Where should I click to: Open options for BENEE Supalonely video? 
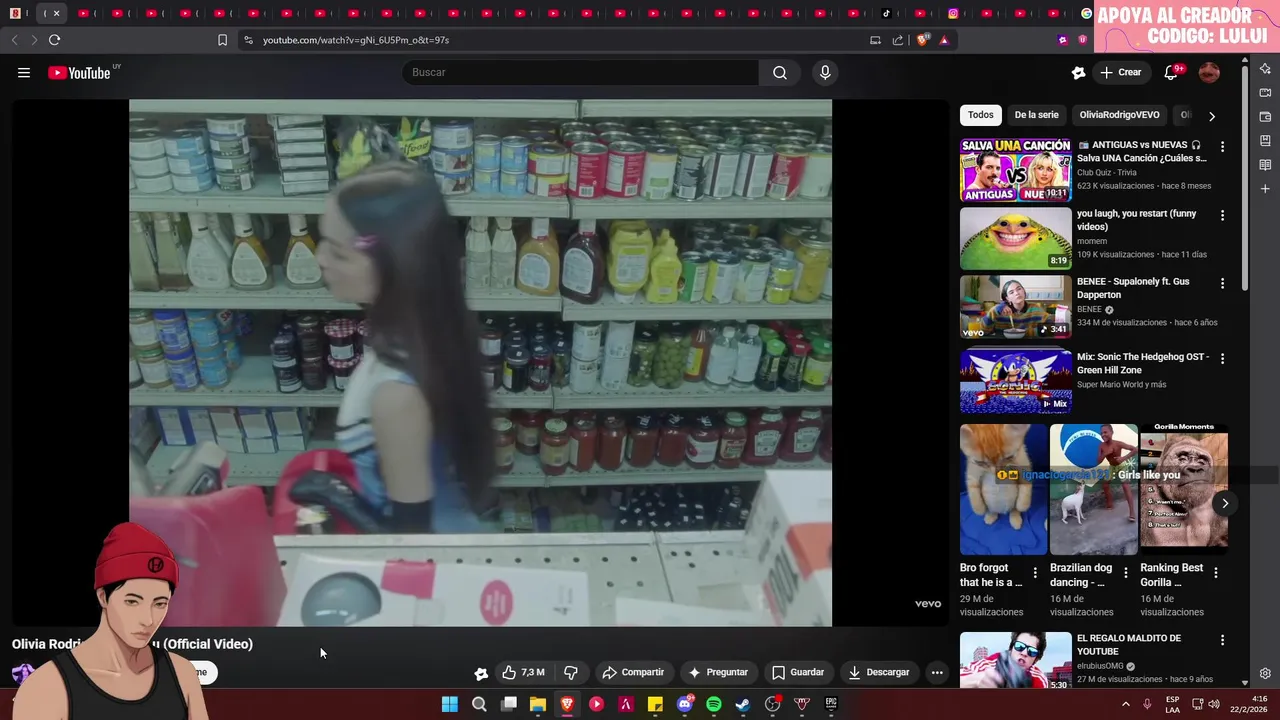[x=1222, y=283]
